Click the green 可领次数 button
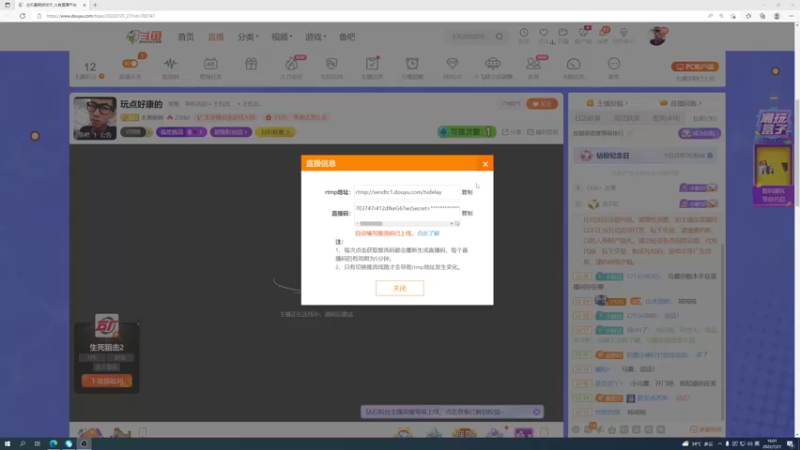 (x=466, y=132)
